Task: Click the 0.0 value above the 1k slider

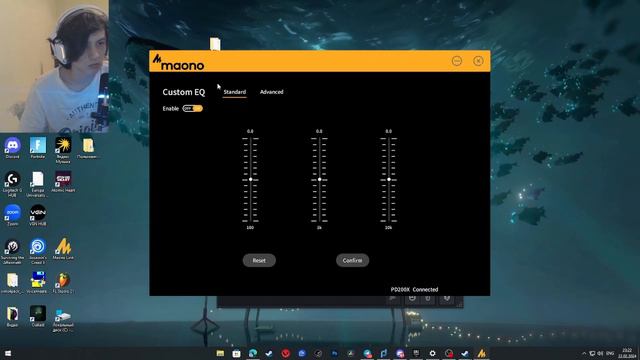Action: [319, 131]
